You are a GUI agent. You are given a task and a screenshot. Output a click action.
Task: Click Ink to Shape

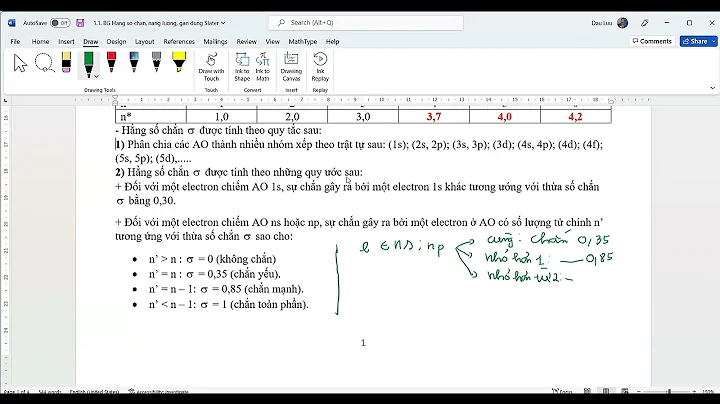point(242,67)
